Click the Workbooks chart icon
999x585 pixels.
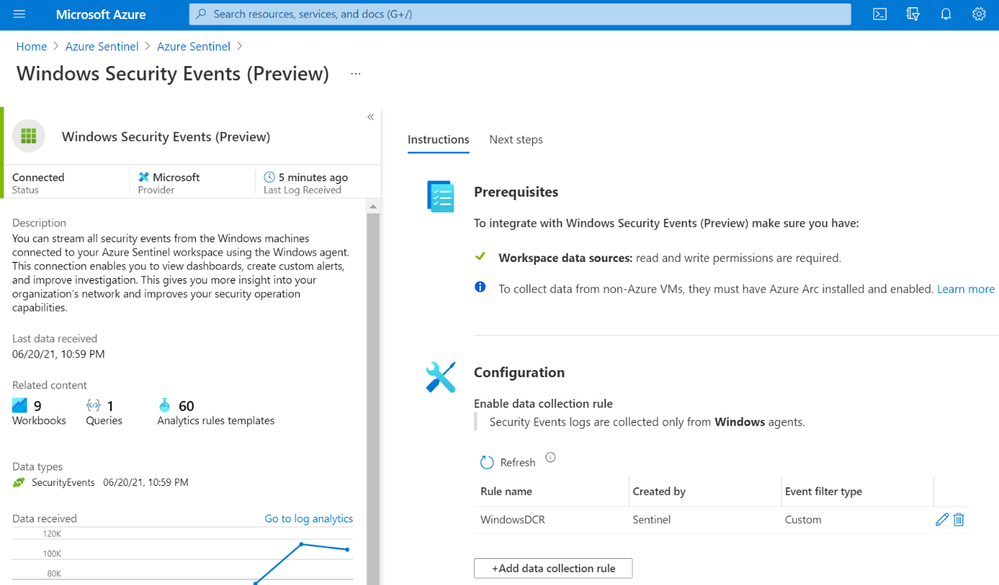point(20,405)
